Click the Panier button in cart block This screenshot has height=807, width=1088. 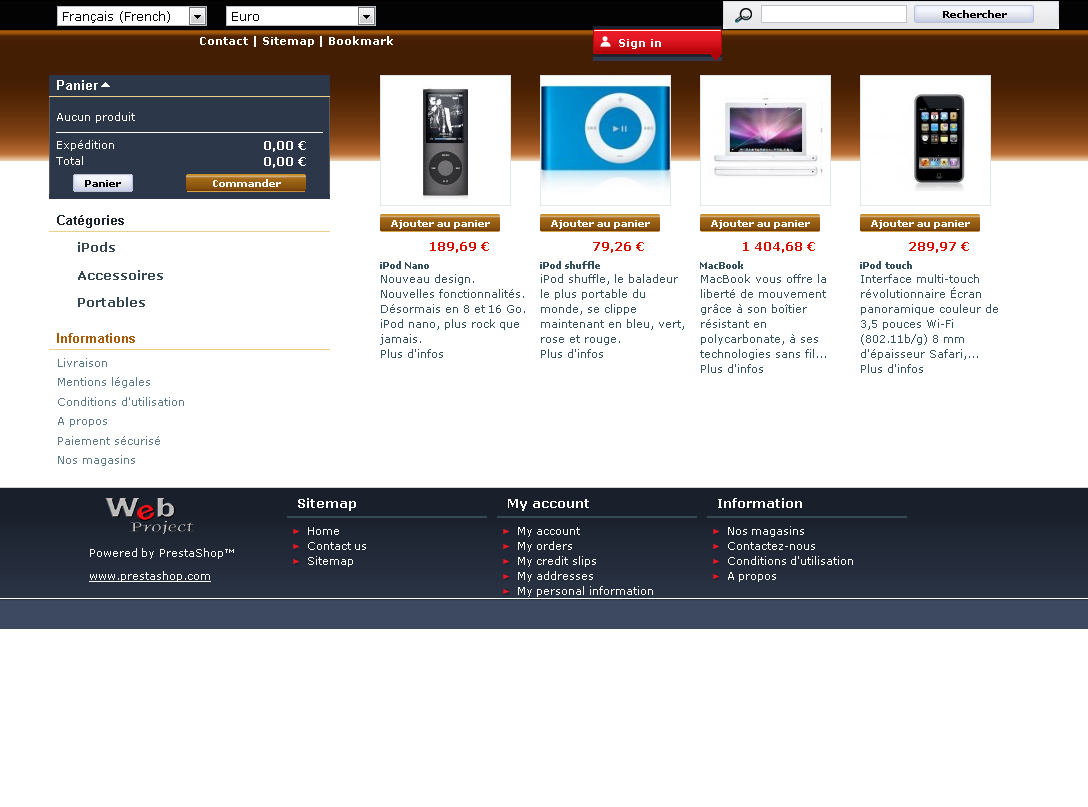tap(103, 183)
